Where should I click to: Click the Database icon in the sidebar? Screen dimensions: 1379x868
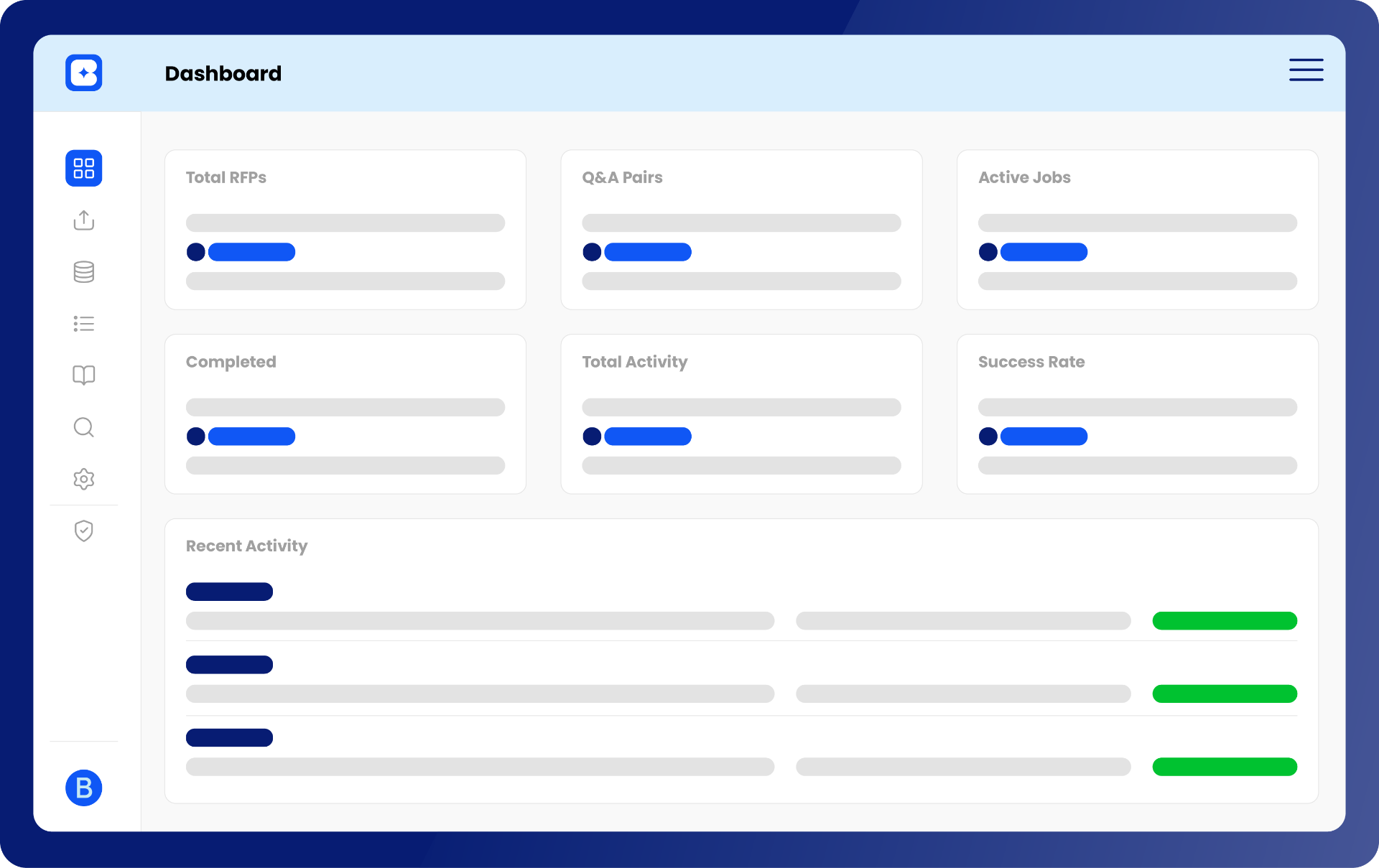point(83,272)
